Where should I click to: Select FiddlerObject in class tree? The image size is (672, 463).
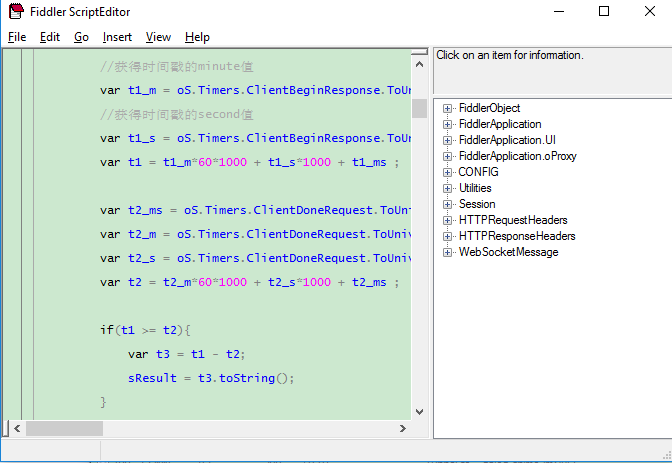tap(489, 108)
